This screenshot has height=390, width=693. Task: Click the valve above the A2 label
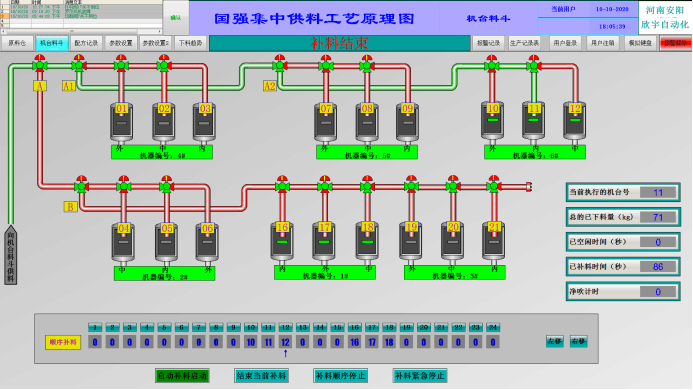coord(279,63)
